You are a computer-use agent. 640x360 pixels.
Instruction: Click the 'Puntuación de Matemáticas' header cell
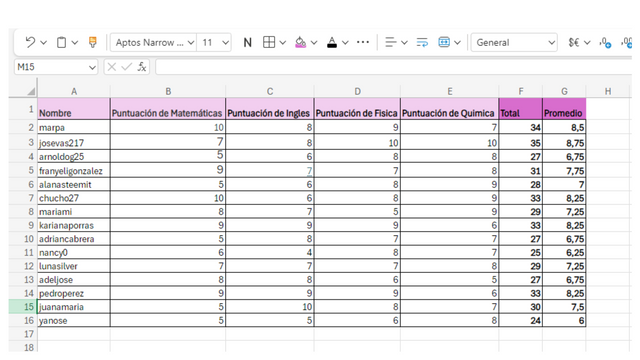[168, 109]
